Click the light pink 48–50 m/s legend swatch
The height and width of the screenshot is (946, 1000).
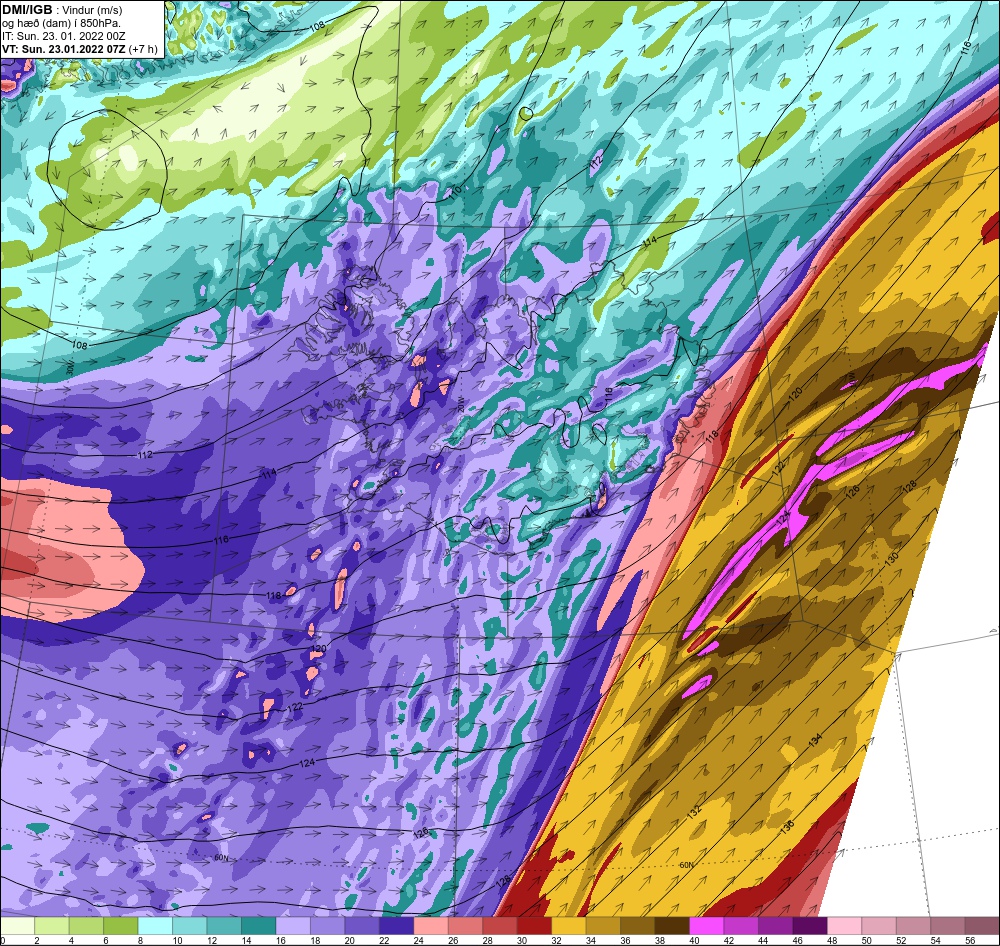pyautogui.click(x=844, y=926)
